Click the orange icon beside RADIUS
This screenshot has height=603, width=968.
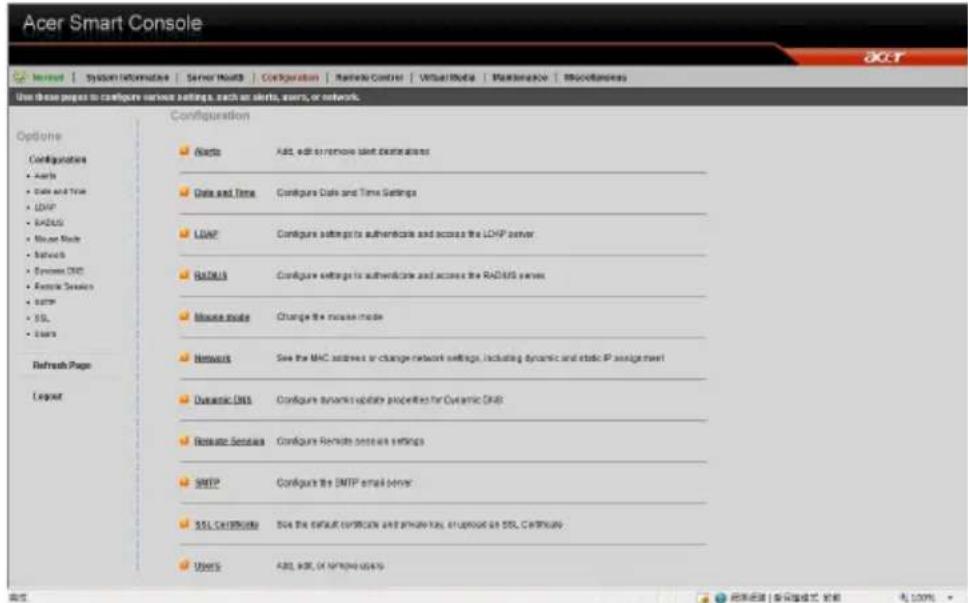[x=184, y=275]
